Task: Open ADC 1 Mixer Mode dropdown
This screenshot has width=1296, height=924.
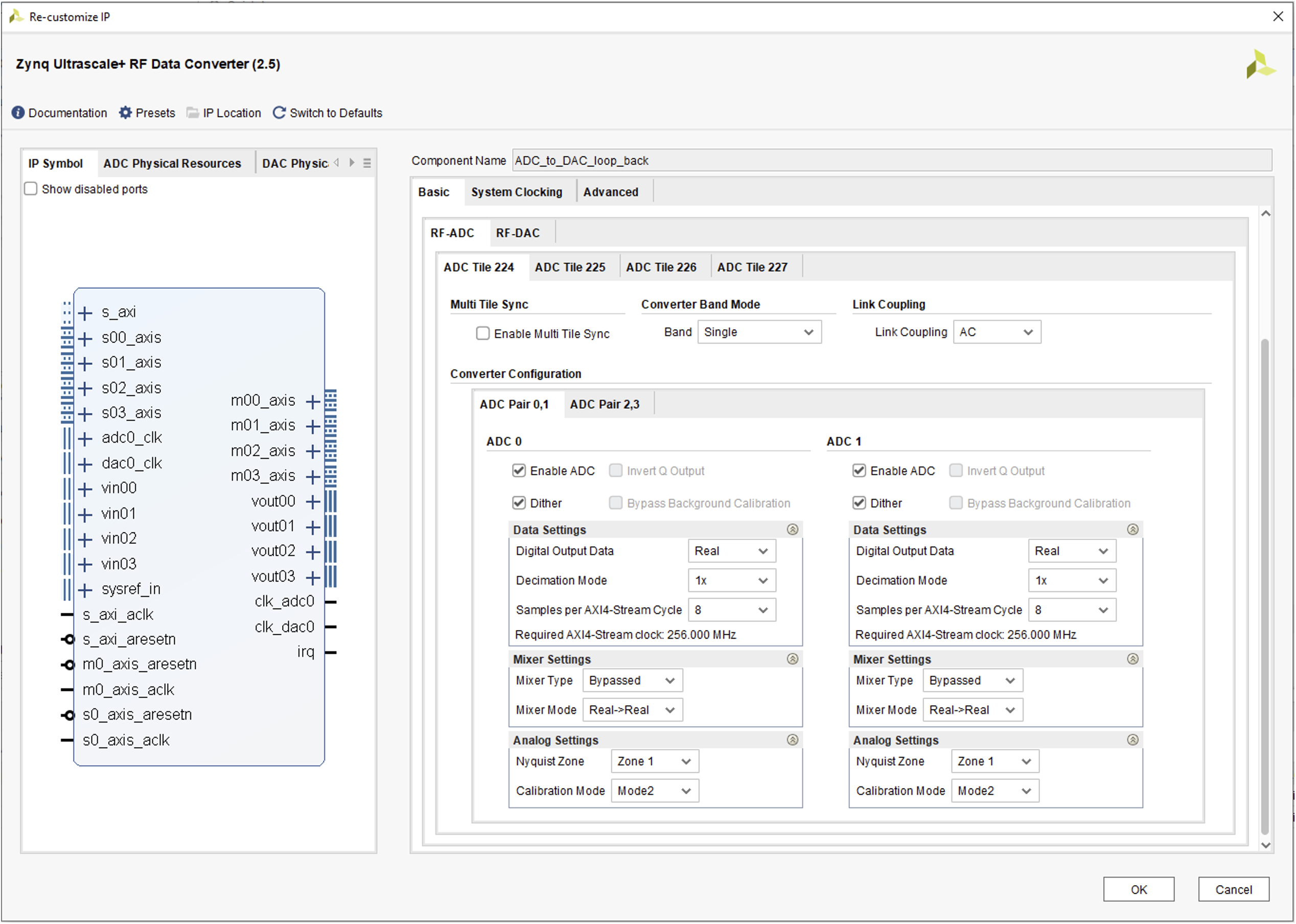Action: (x=973, y=710)
